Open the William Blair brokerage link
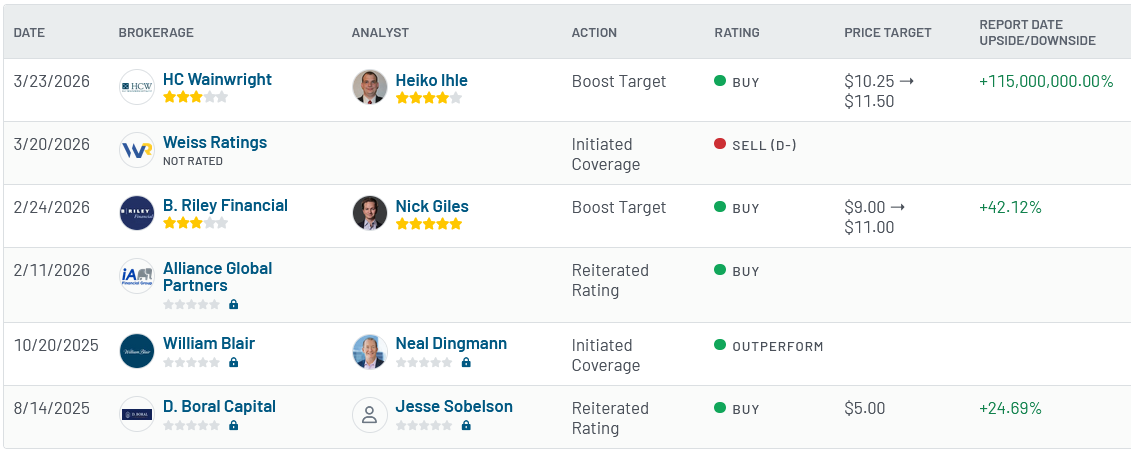This screenshot has width=1131, height=456. point(209,343)
